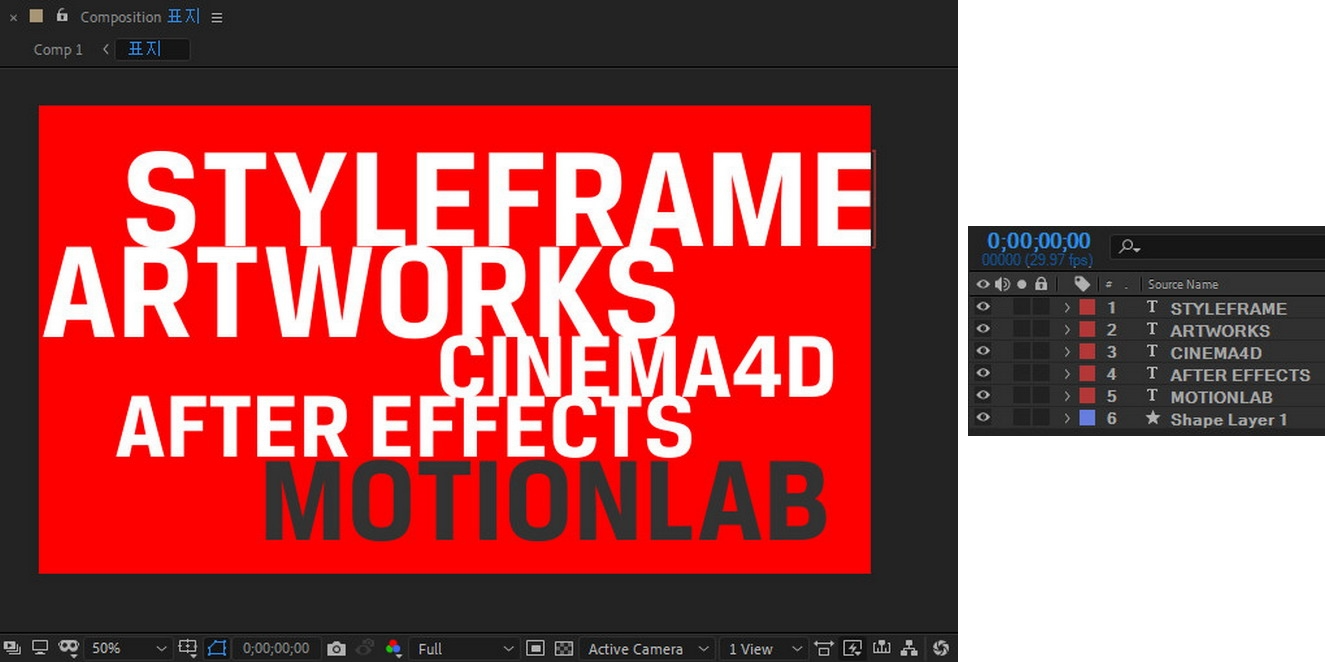The height and width of the screenshot is (662, 1325).
Task: Click the Always Preview This View icon
Action: (12, 648)
